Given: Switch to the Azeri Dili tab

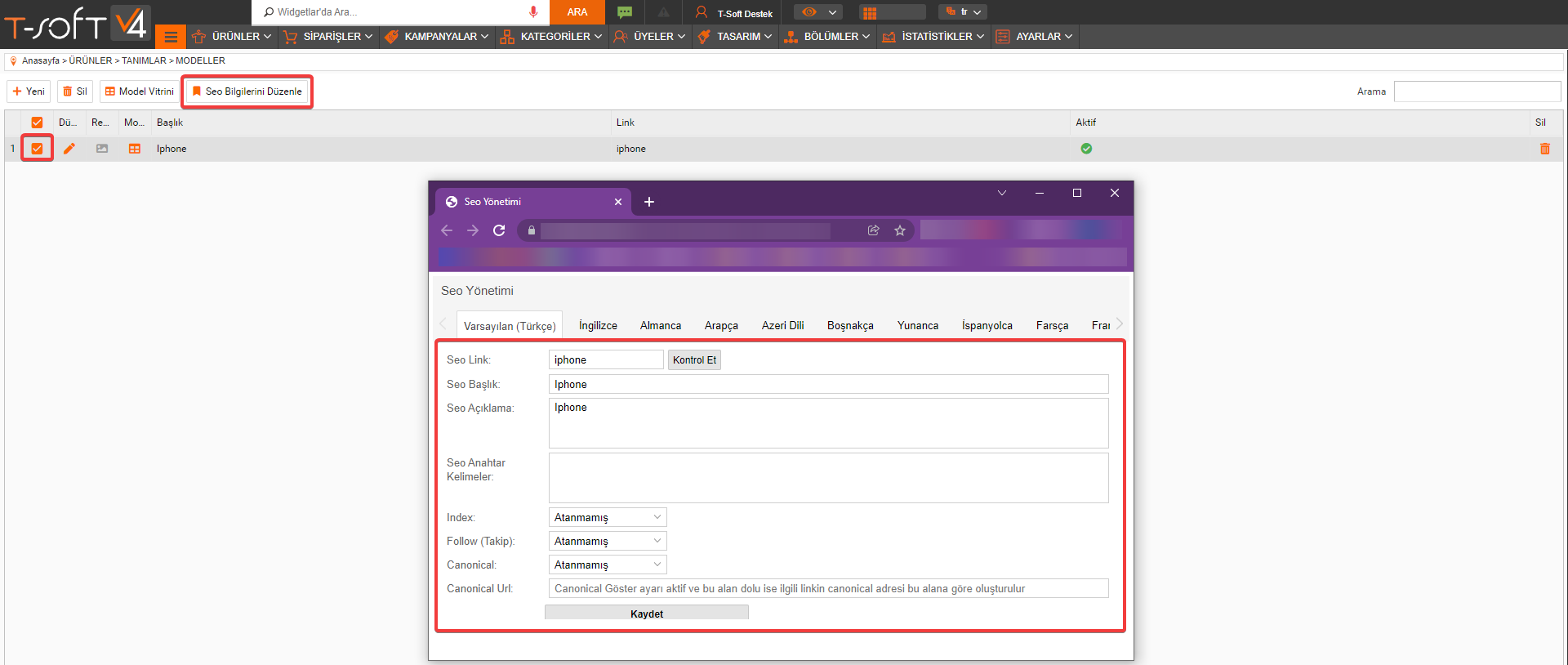Looking at the screenshot, I should point(782,325).
